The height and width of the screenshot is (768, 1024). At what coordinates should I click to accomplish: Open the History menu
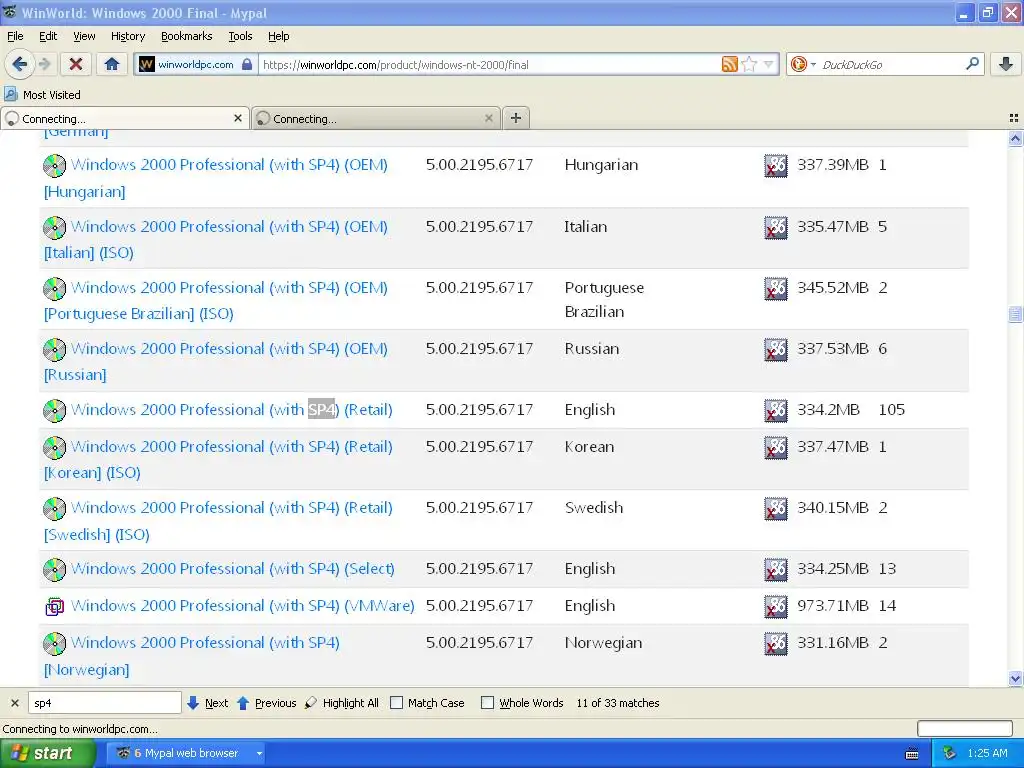tap(127, 36)
